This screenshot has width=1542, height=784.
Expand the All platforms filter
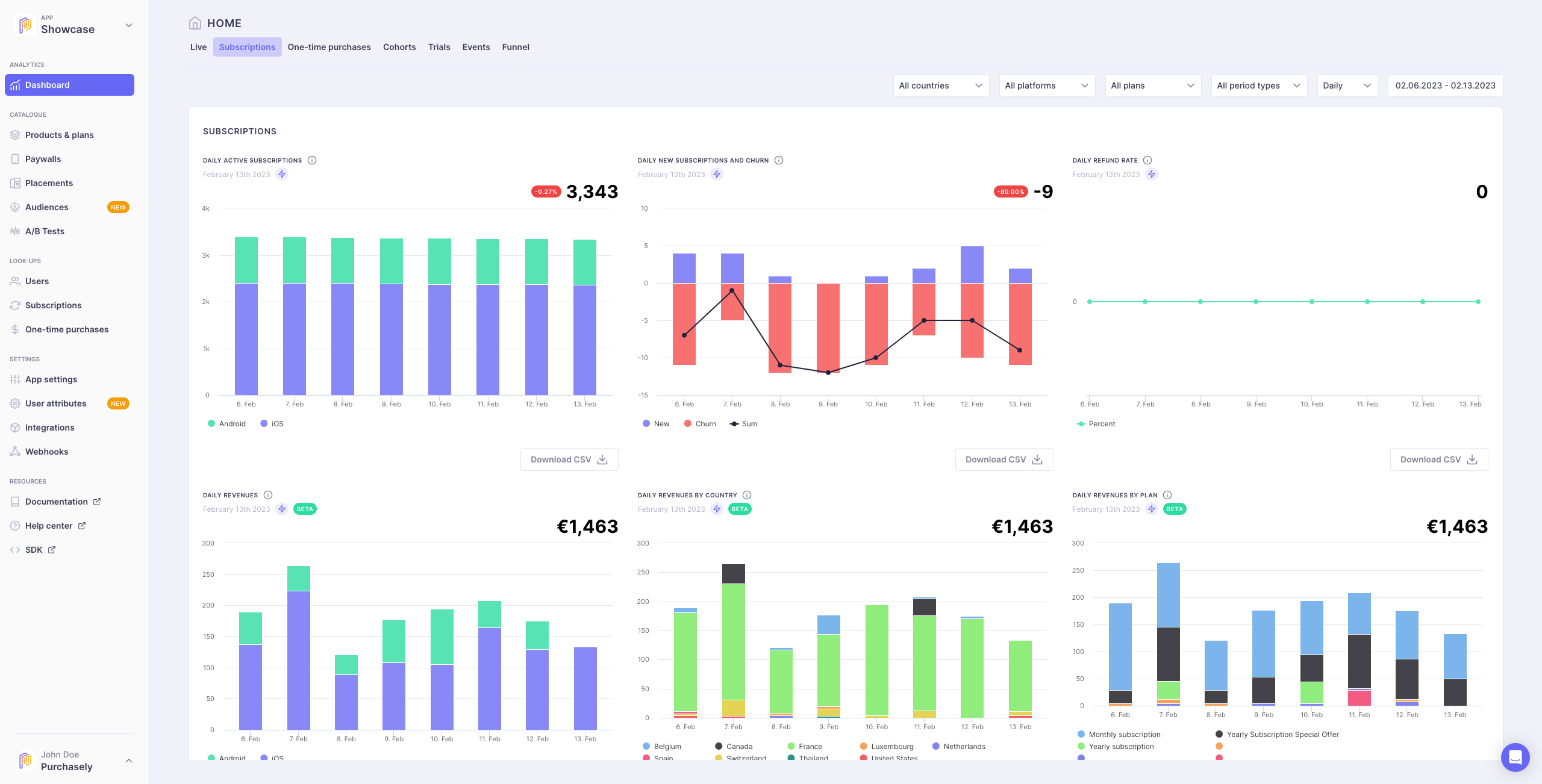pyautogui.click(x=1047, y=85)
